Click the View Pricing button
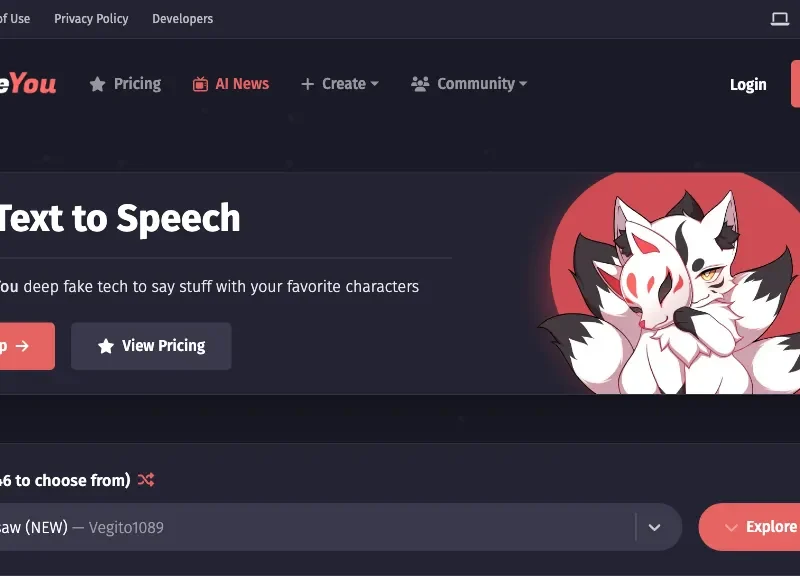This screenshot has width=800, height=576. click(151, 346)
